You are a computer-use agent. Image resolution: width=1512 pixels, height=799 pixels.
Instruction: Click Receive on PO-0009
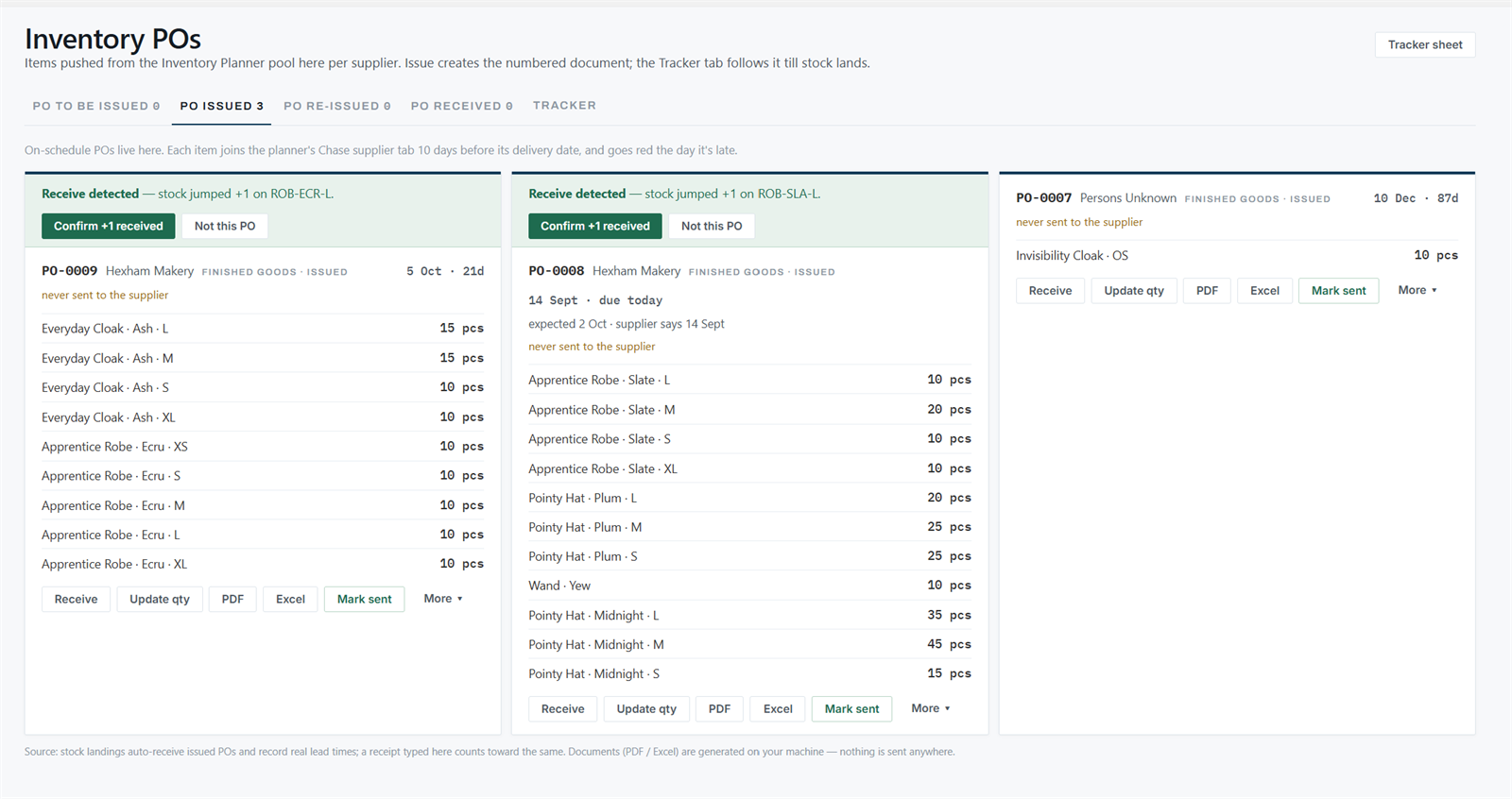[76, 599]
